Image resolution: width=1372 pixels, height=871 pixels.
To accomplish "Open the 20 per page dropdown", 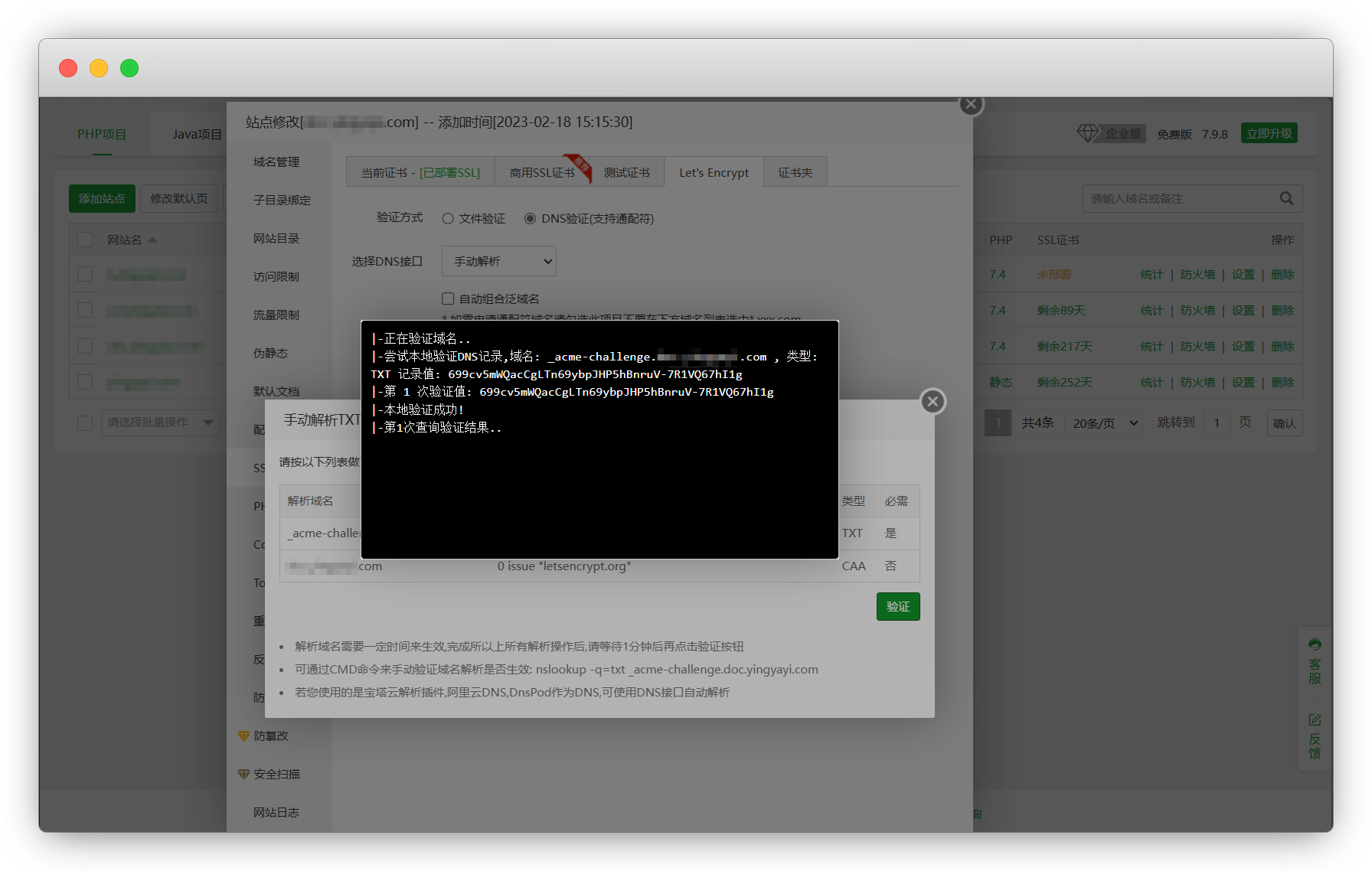I will pos(1103,423).
